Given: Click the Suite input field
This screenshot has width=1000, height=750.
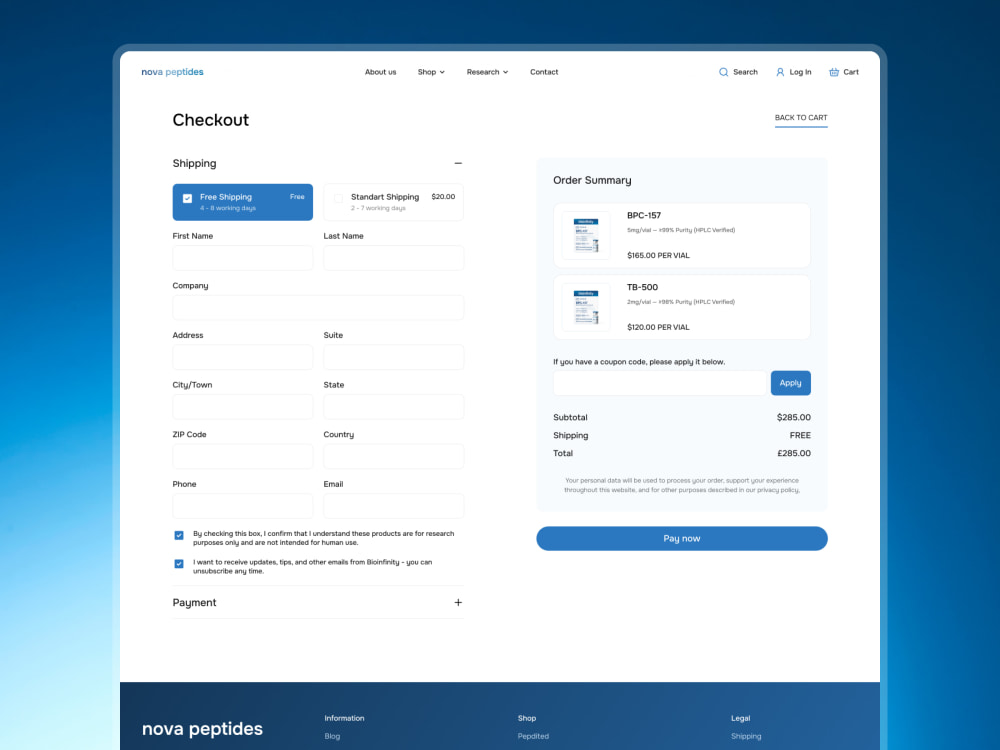Looking at the screenshot, I should (x=393, y=357).
